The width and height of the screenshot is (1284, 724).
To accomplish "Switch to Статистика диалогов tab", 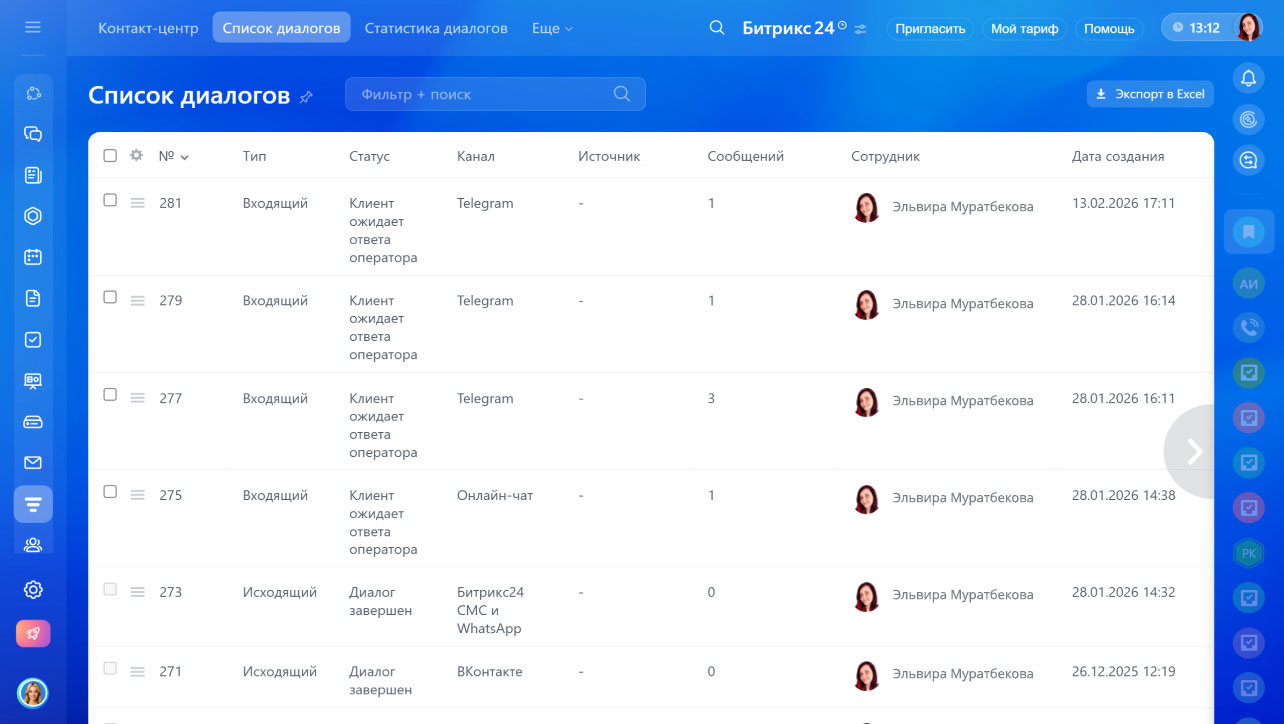I will pos(435,28).
